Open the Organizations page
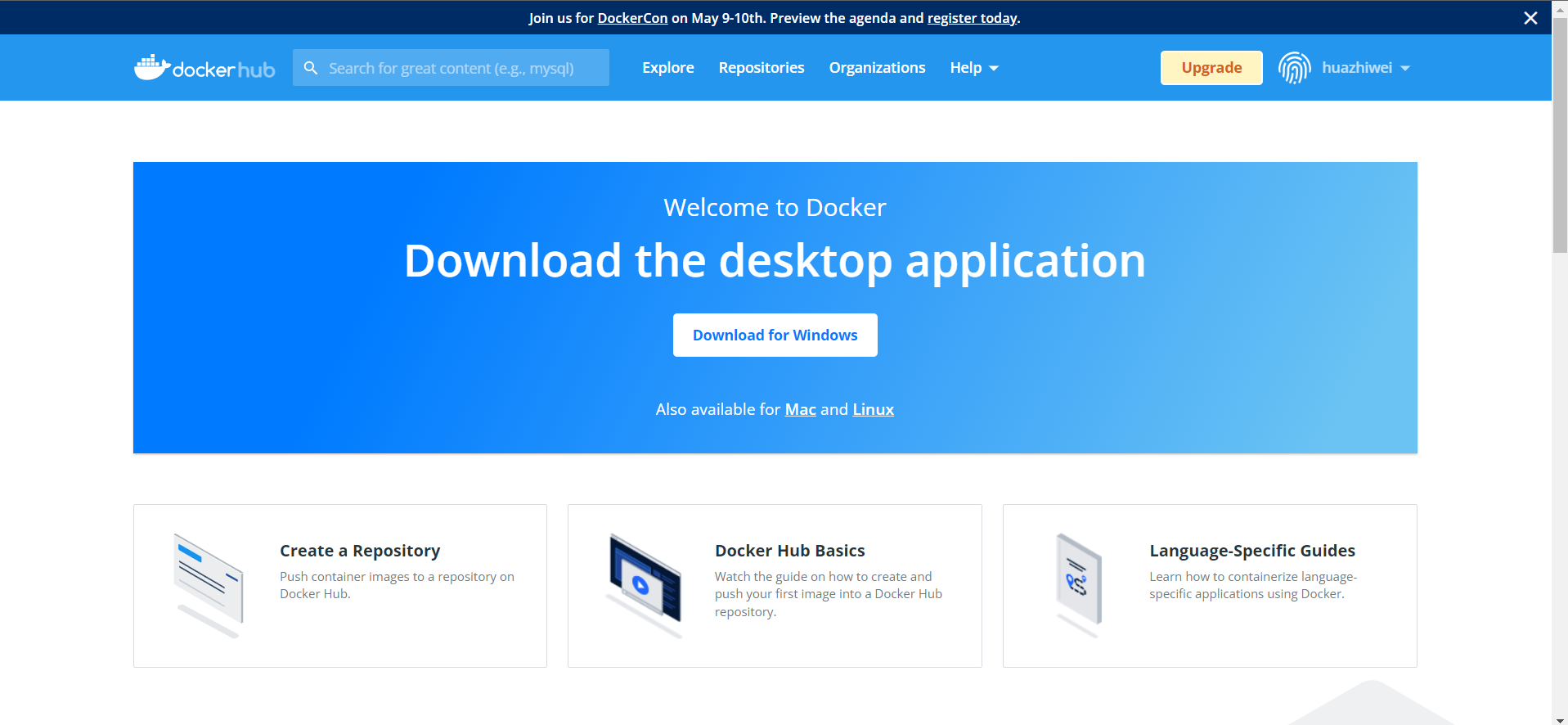The image size is (1568, 725). click(x=877, y=68)
